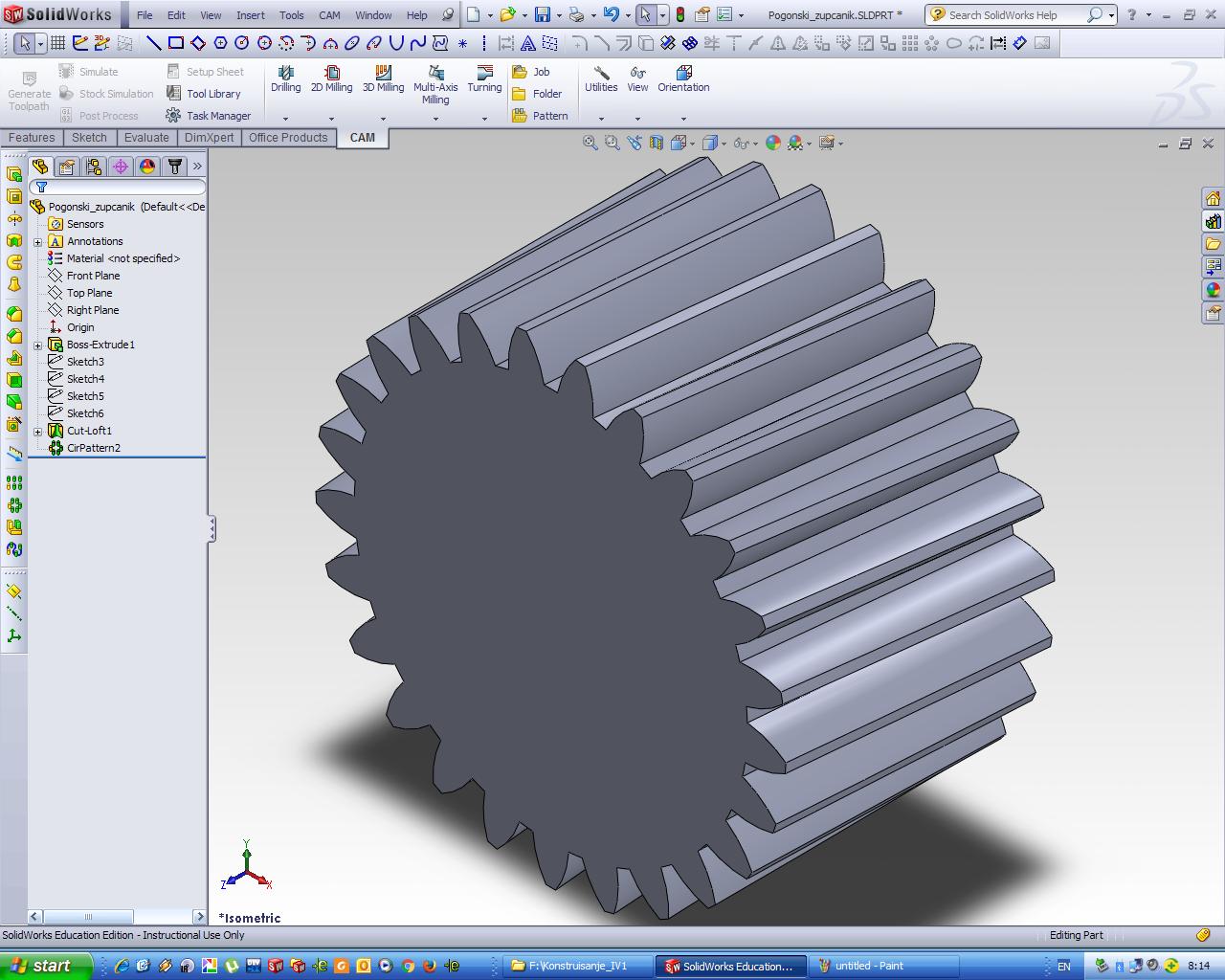Open the Tool Library

point(203,94)
